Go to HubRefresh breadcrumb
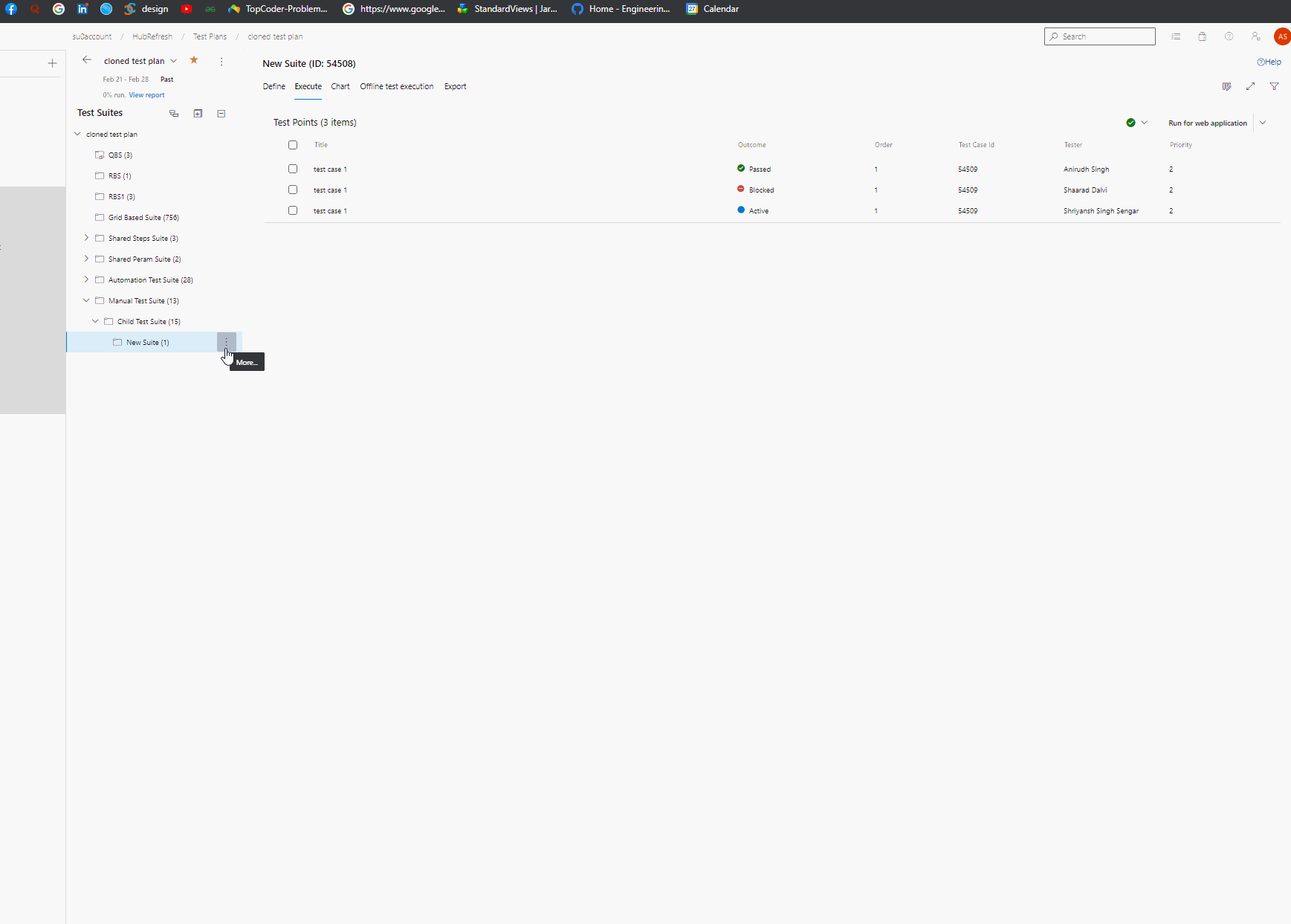Viewport: 1291px width, 924px height. (152, 36)
